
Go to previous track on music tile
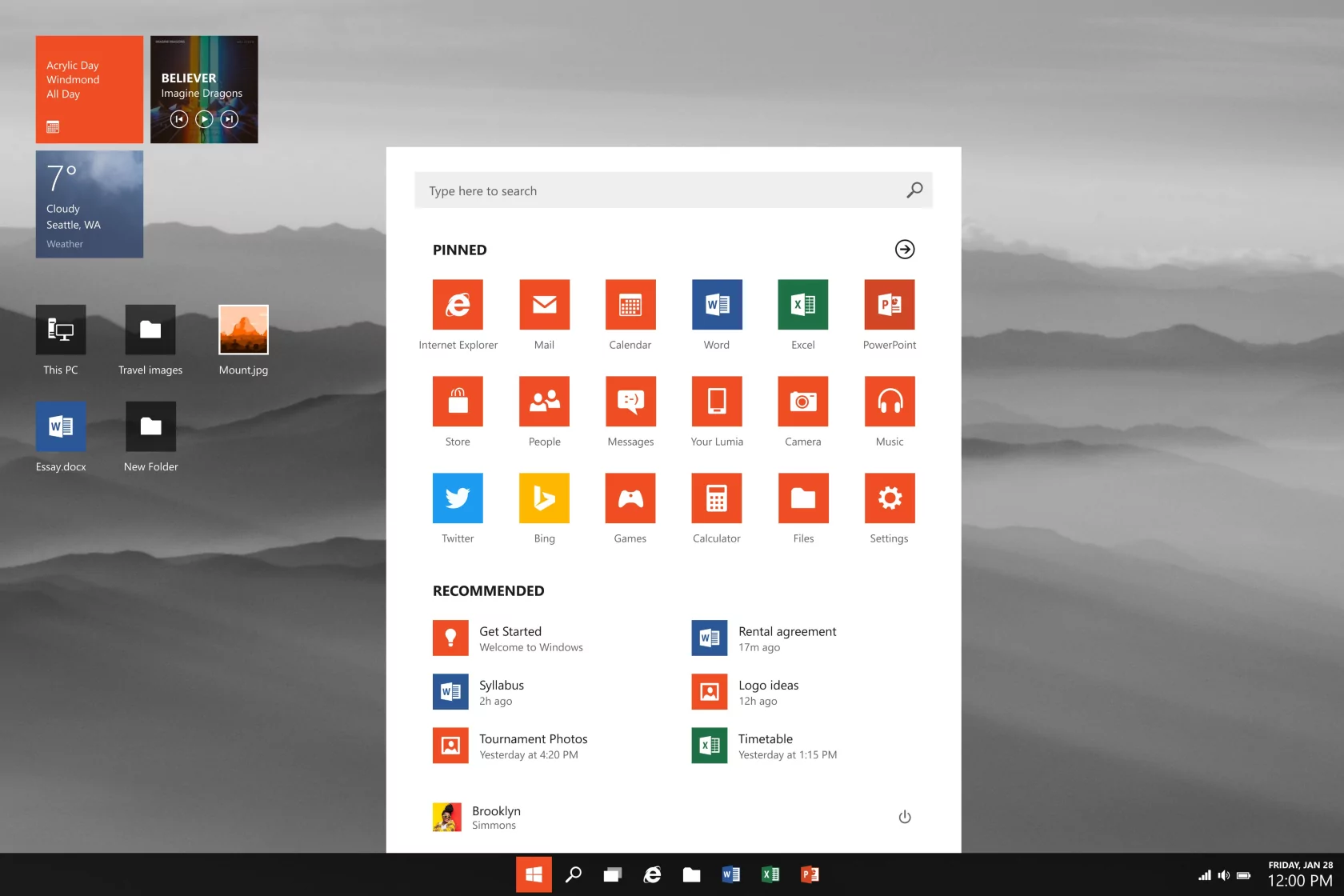tap(179, 119)
